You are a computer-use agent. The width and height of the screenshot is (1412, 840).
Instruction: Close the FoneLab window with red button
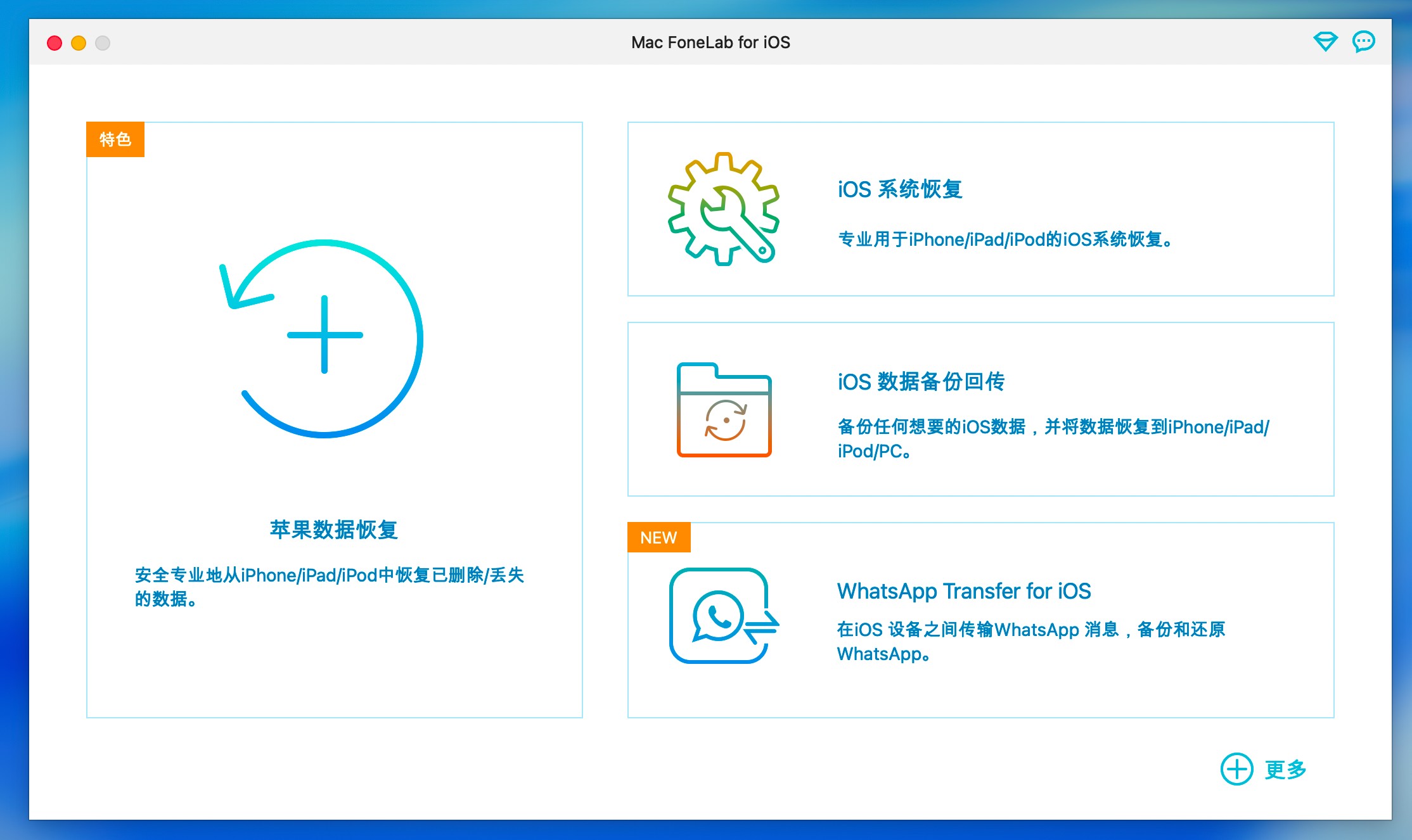[x=55, y=43]
